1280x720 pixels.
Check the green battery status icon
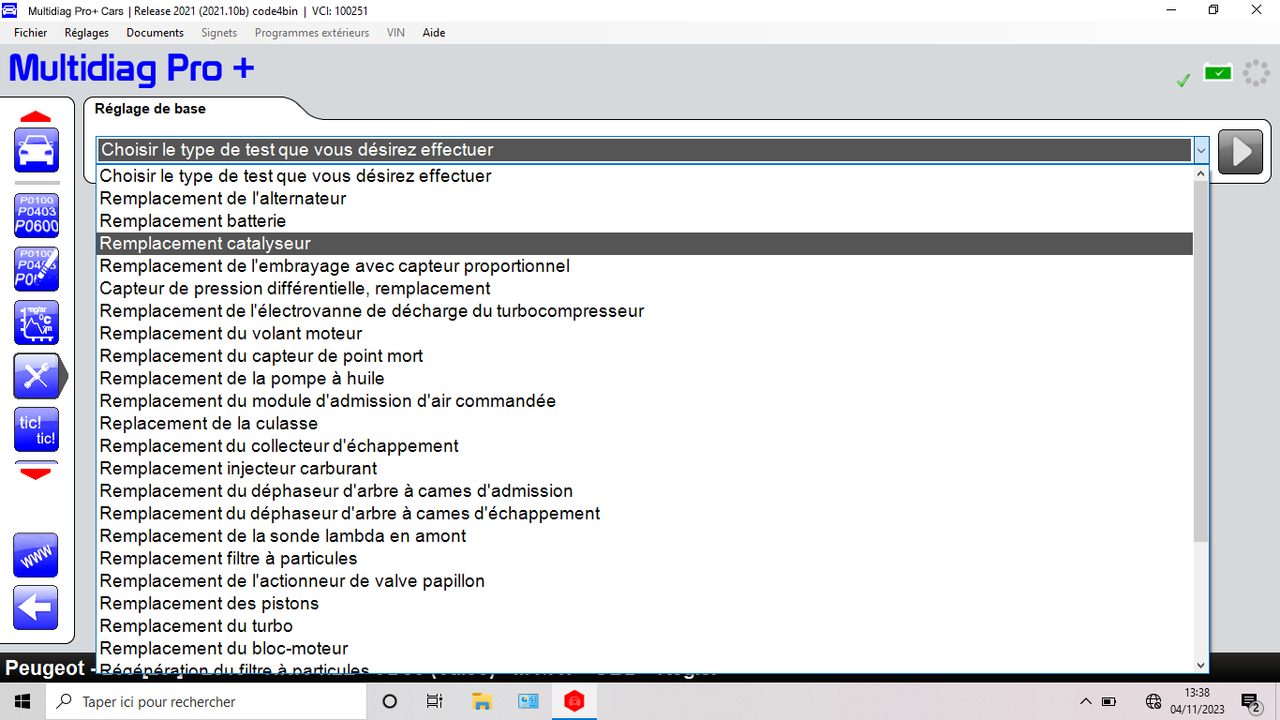1218,72
